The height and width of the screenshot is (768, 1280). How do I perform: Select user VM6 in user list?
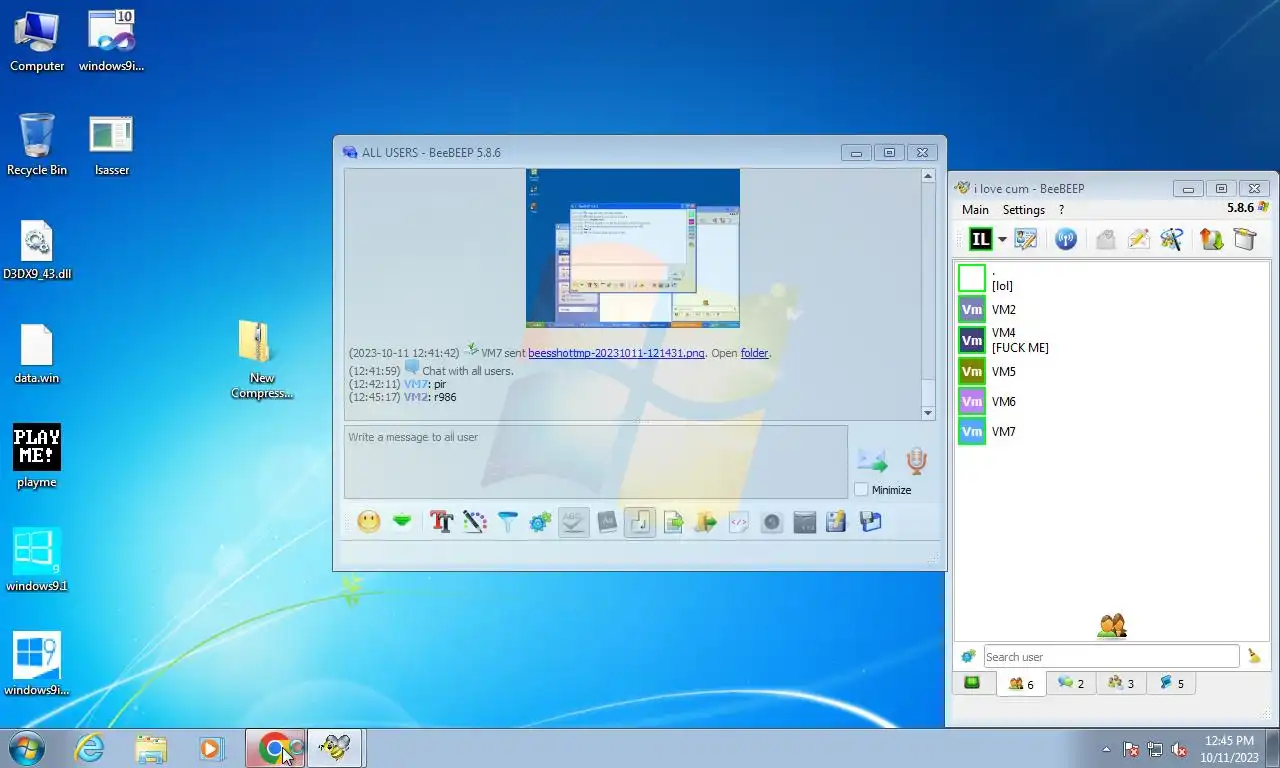(1110, 402)
